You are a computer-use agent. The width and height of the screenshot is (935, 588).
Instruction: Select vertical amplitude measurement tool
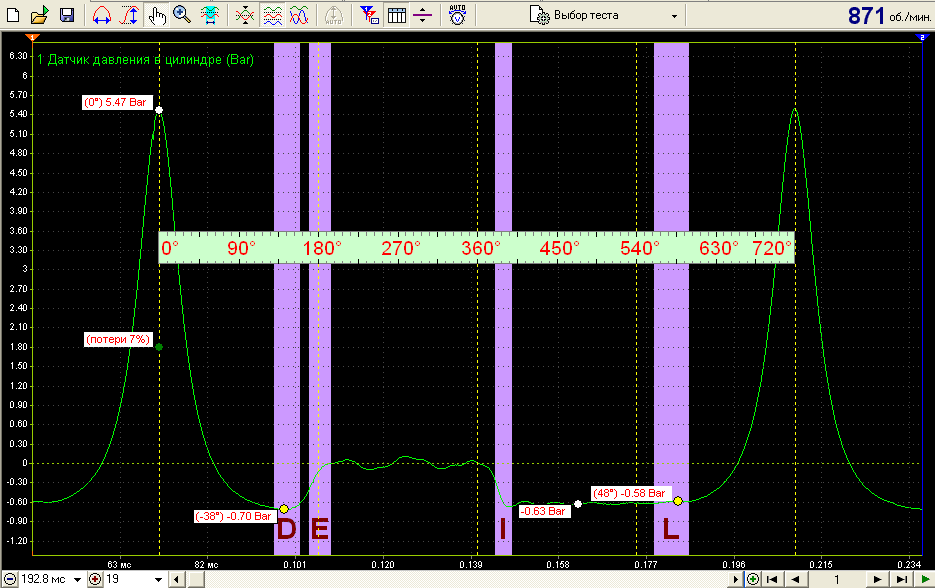pyautogui.click(x=129, y=16)
